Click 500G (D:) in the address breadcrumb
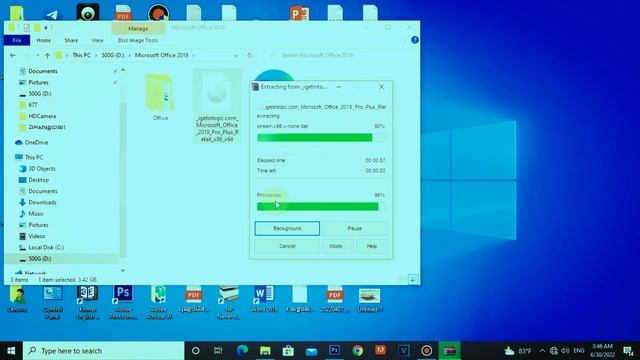Image resolution: width=640 pixels, height=360 pixels. click(x=113, y=55)
